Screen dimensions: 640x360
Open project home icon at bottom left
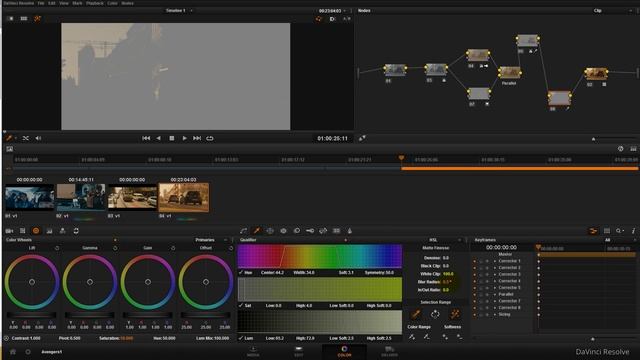pyautogui.click(x=13, y=351)
